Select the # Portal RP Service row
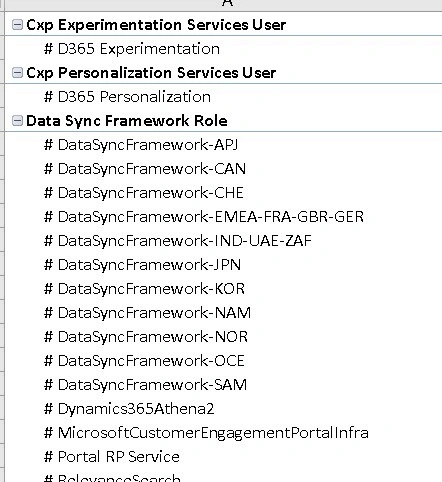442x482 pixels. pyautogui.click(x=223, y=456)
